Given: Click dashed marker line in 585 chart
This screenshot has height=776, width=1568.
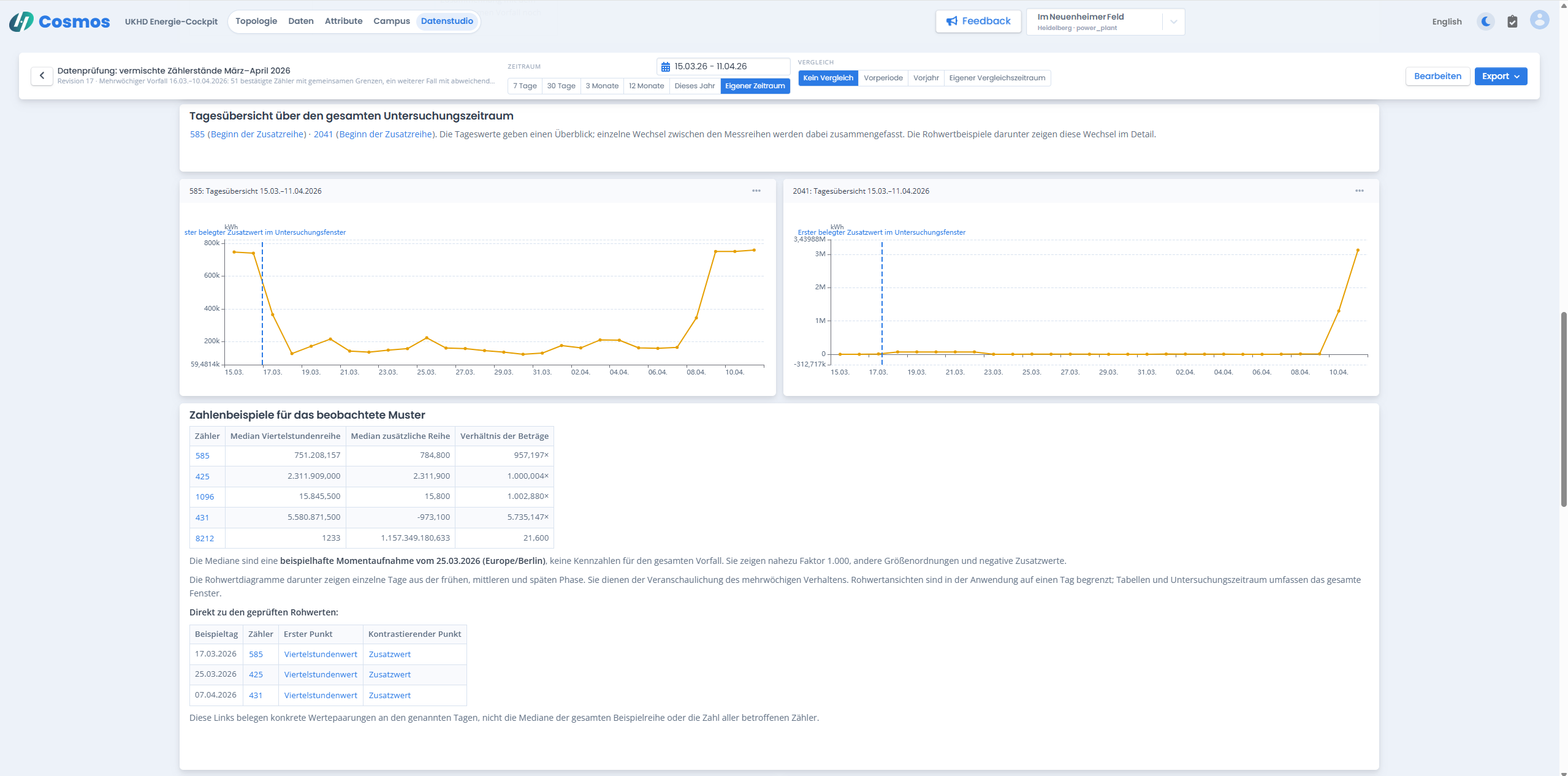Looking at the screenshot, I should (x=262, y=303).
